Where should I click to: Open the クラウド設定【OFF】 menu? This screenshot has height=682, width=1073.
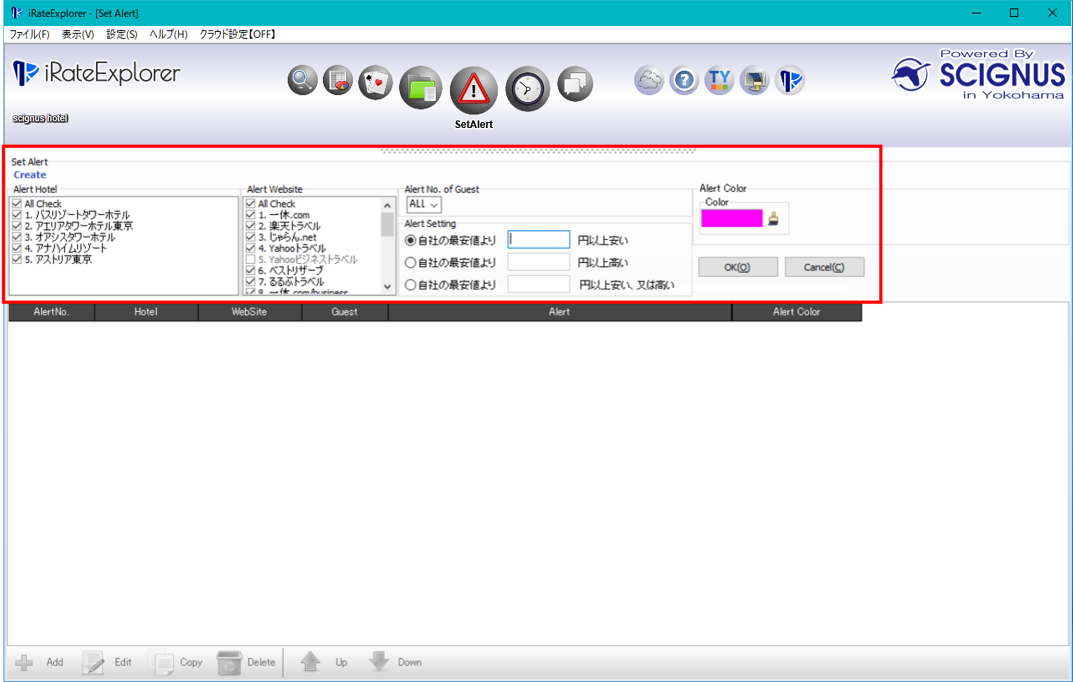[x=237, y=34]
